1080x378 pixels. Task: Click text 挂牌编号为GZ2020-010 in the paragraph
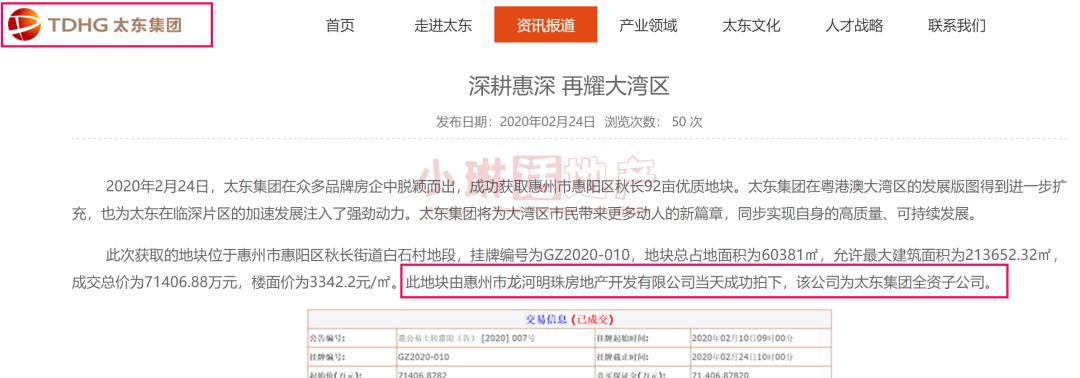(549, 256)
